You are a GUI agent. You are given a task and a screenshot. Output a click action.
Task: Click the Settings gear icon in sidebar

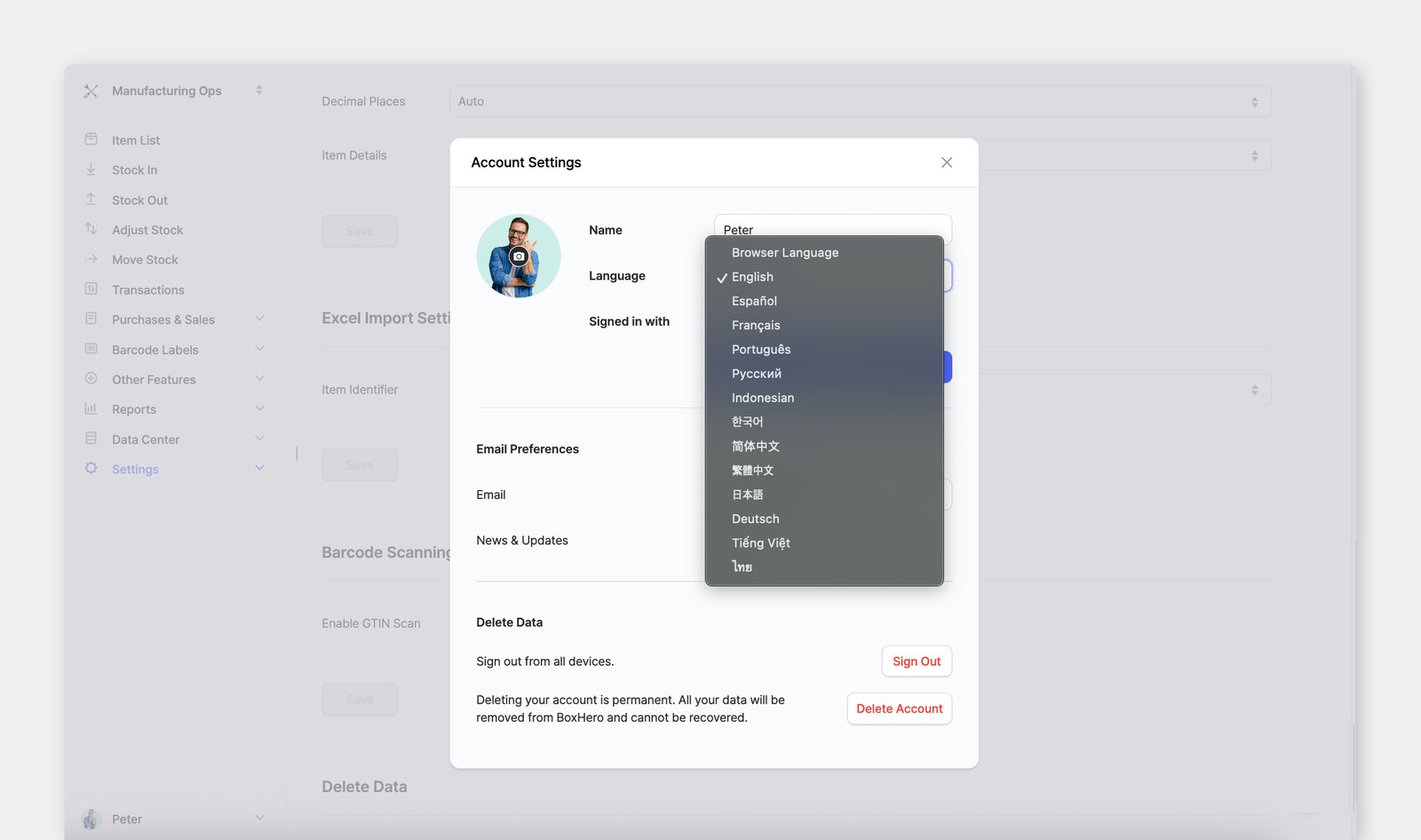point(91,468)
